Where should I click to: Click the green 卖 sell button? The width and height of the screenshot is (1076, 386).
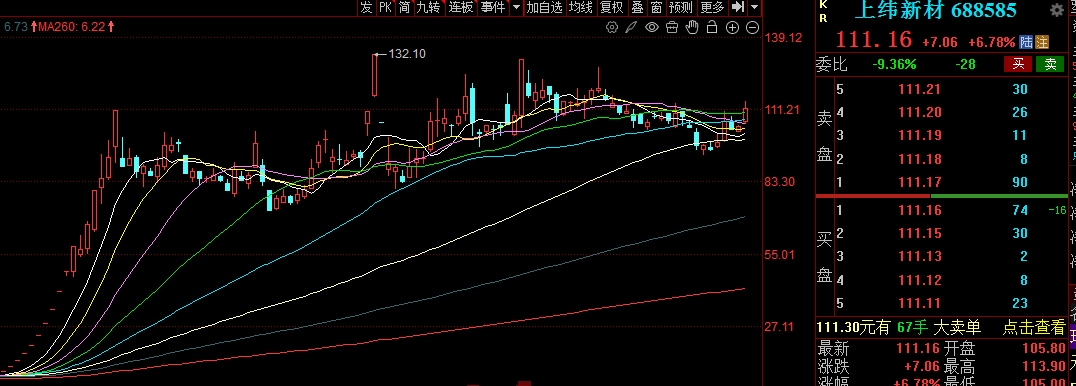1051,65
